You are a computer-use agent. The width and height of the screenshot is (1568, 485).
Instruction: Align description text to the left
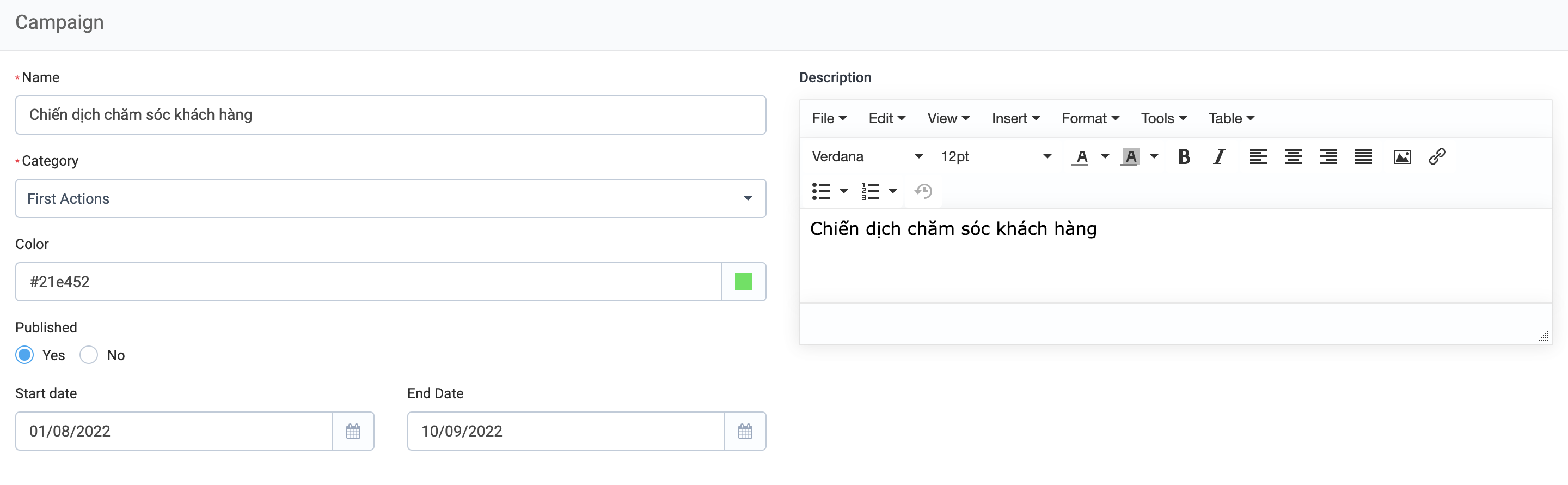(1258, 156)
